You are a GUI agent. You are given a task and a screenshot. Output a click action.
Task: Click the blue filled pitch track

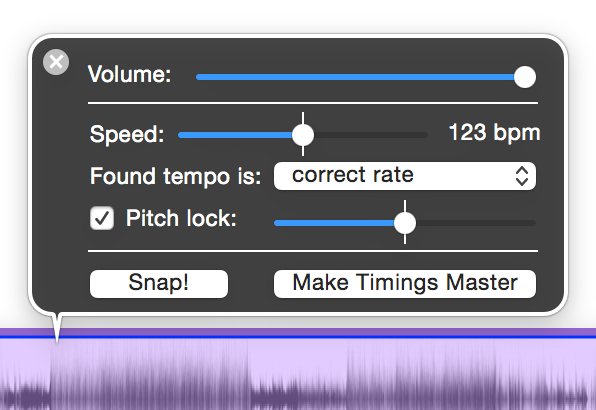[334, 223]
